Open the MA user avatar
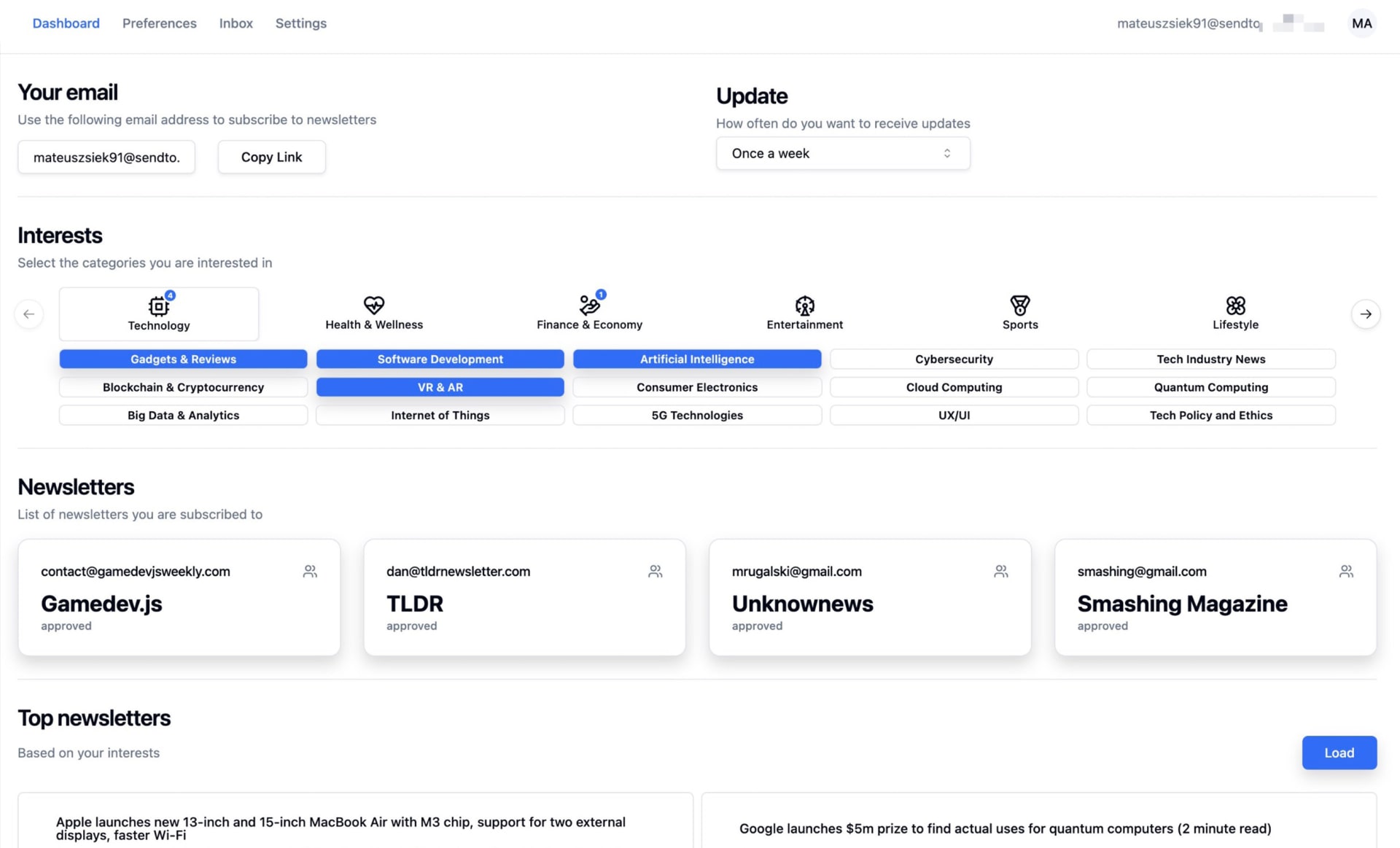 click(1361, 23)
